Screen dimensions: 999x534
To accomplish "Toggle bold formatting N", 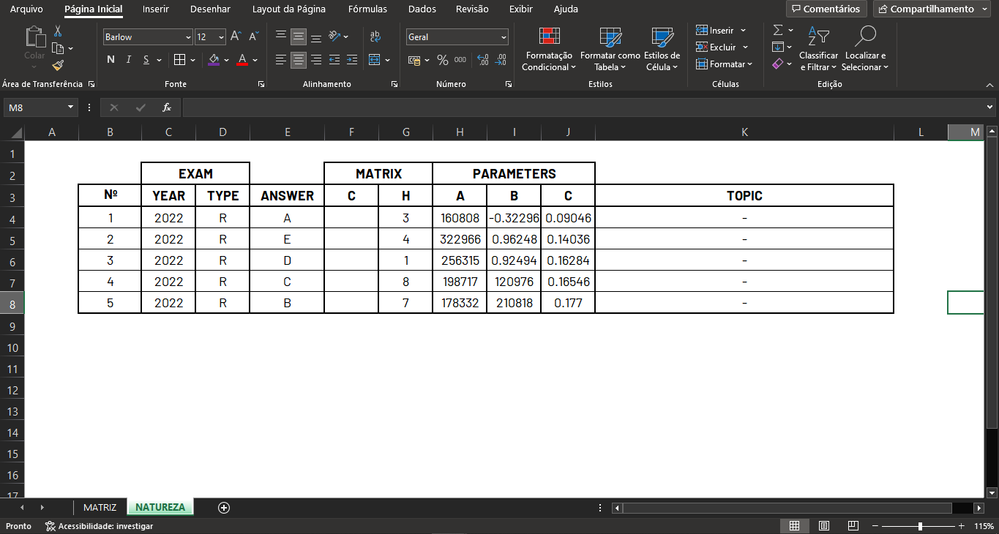I will click(111, 60).
